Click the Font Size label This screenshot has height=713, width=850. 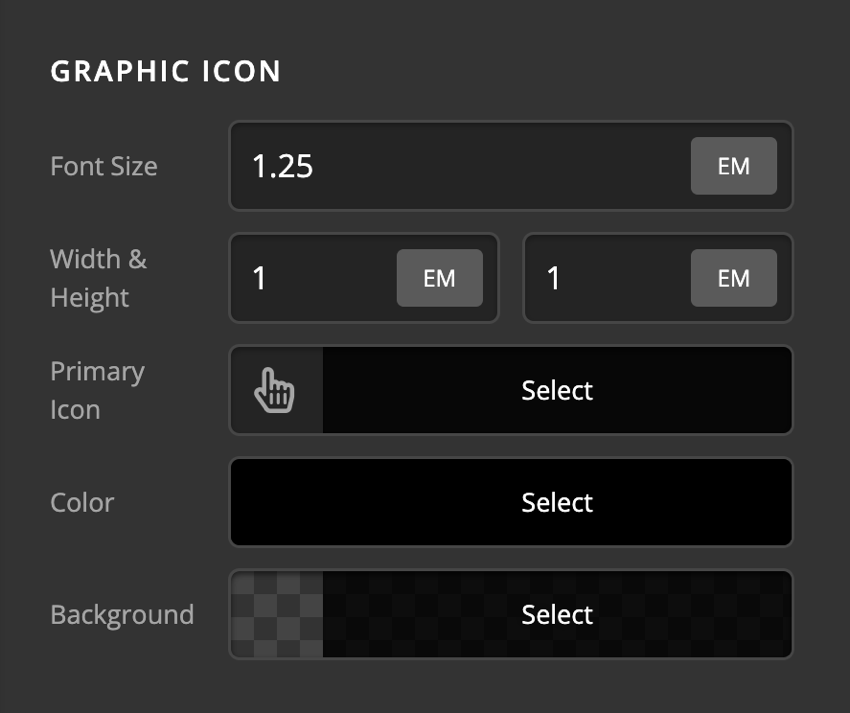click(x=104, y=166)
